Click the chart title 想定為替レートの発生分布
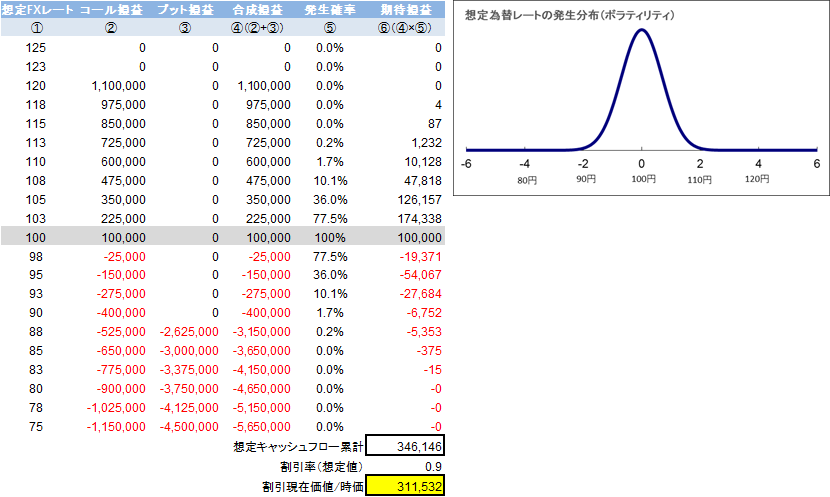The width and height of the screenshot is (830, 497). [569, 17]
